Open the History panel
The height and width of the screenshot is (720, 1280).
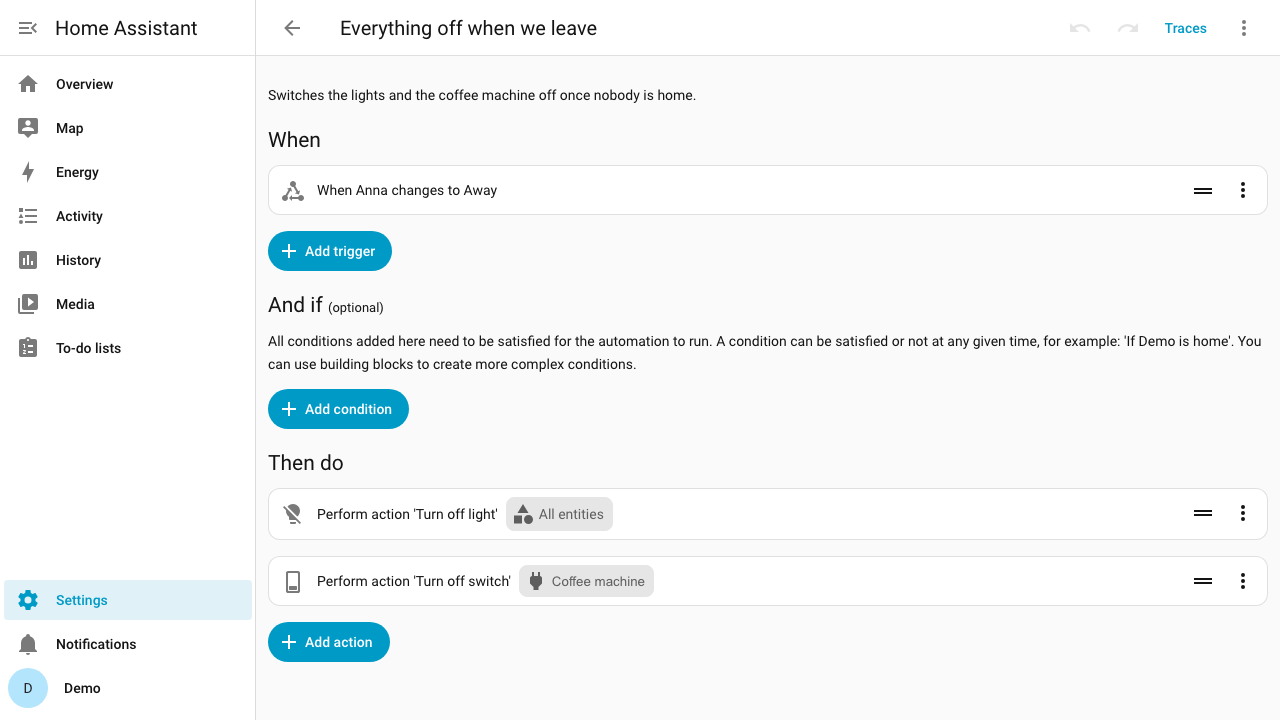click(128, 260)
